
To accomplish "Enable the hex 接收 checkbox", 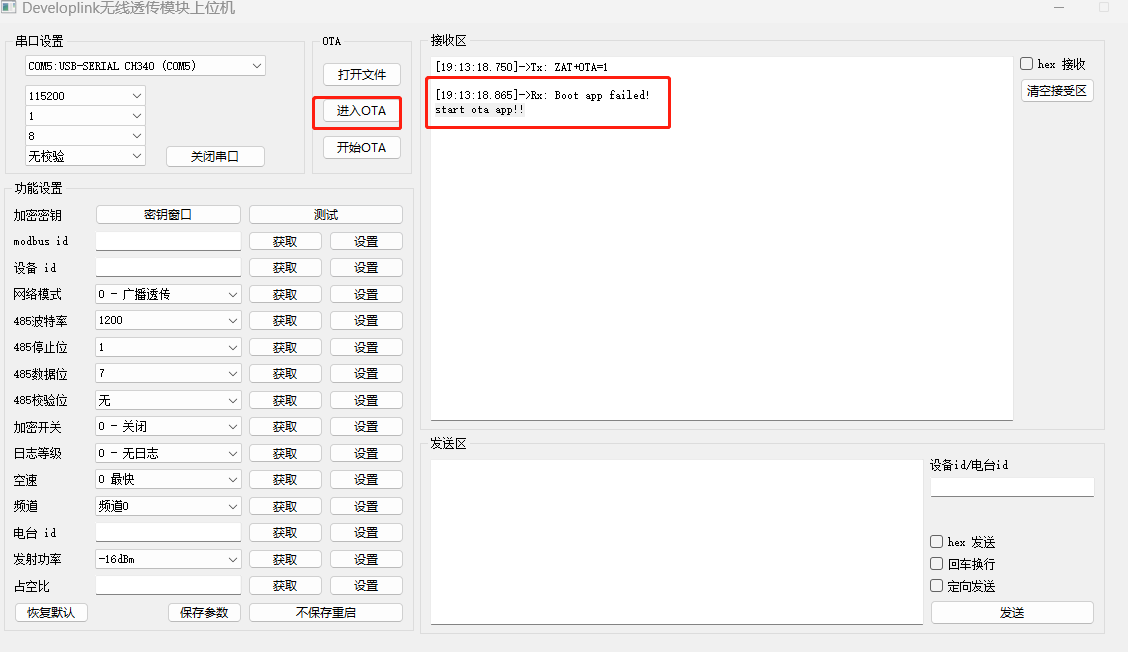I will pyautogui.click(x=1027, y=64).
